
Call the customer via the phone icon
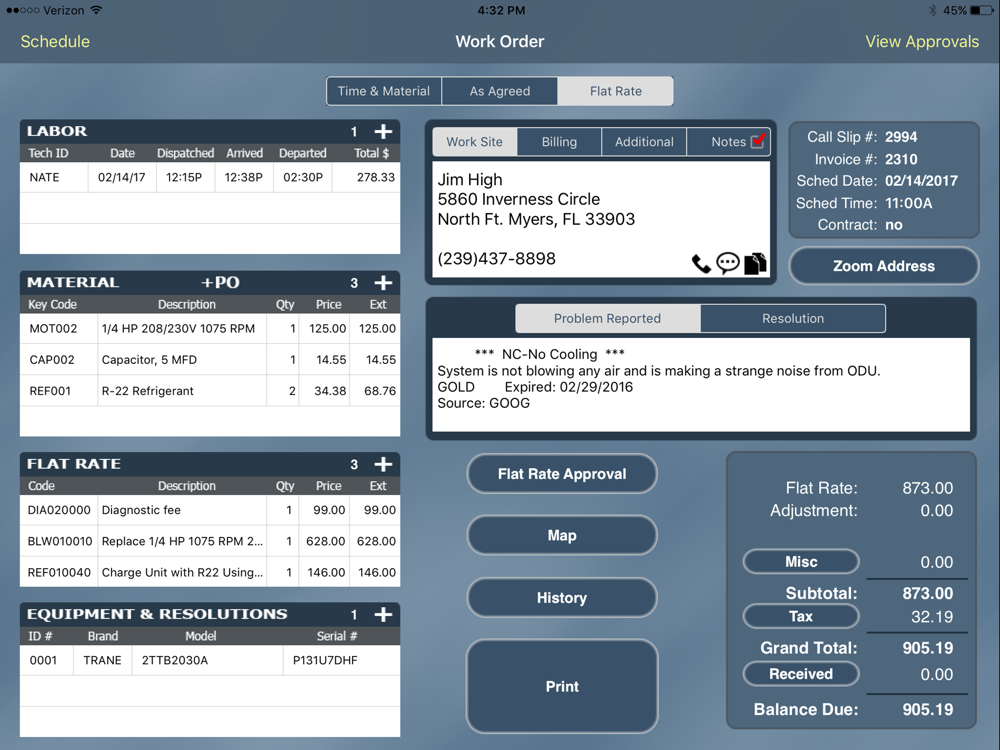coord(701,263)
